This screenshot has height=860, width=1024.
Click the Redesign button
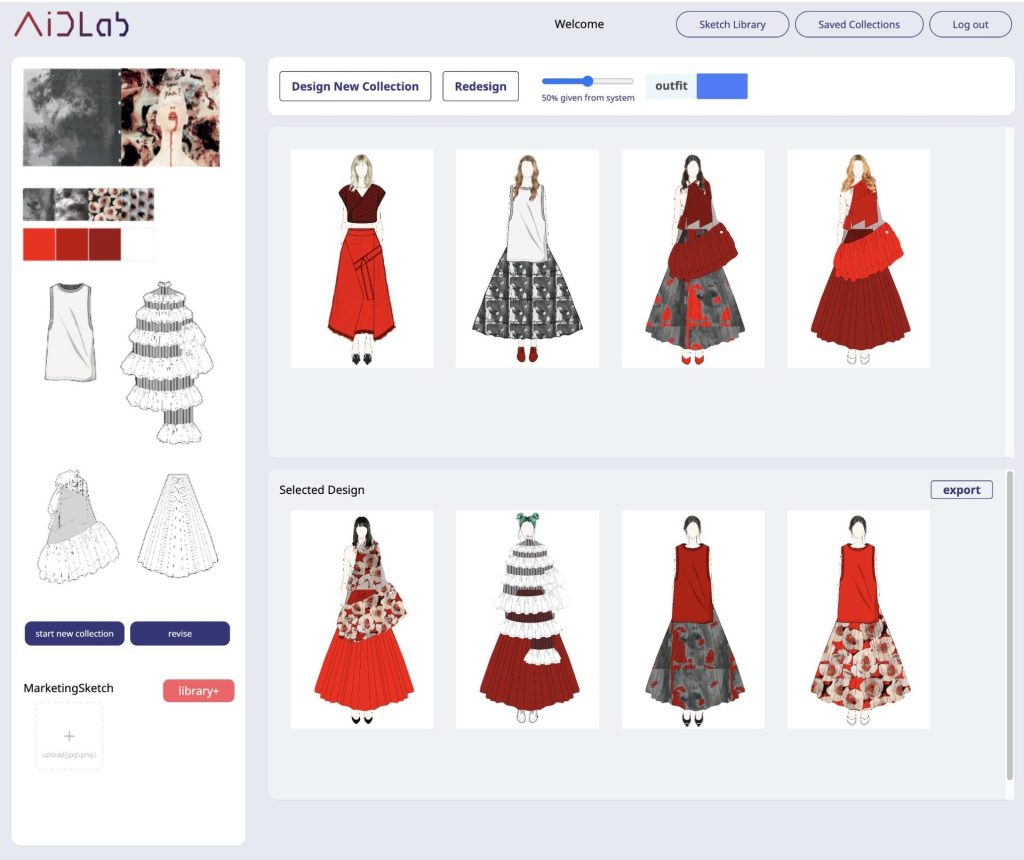coord(480,86)
